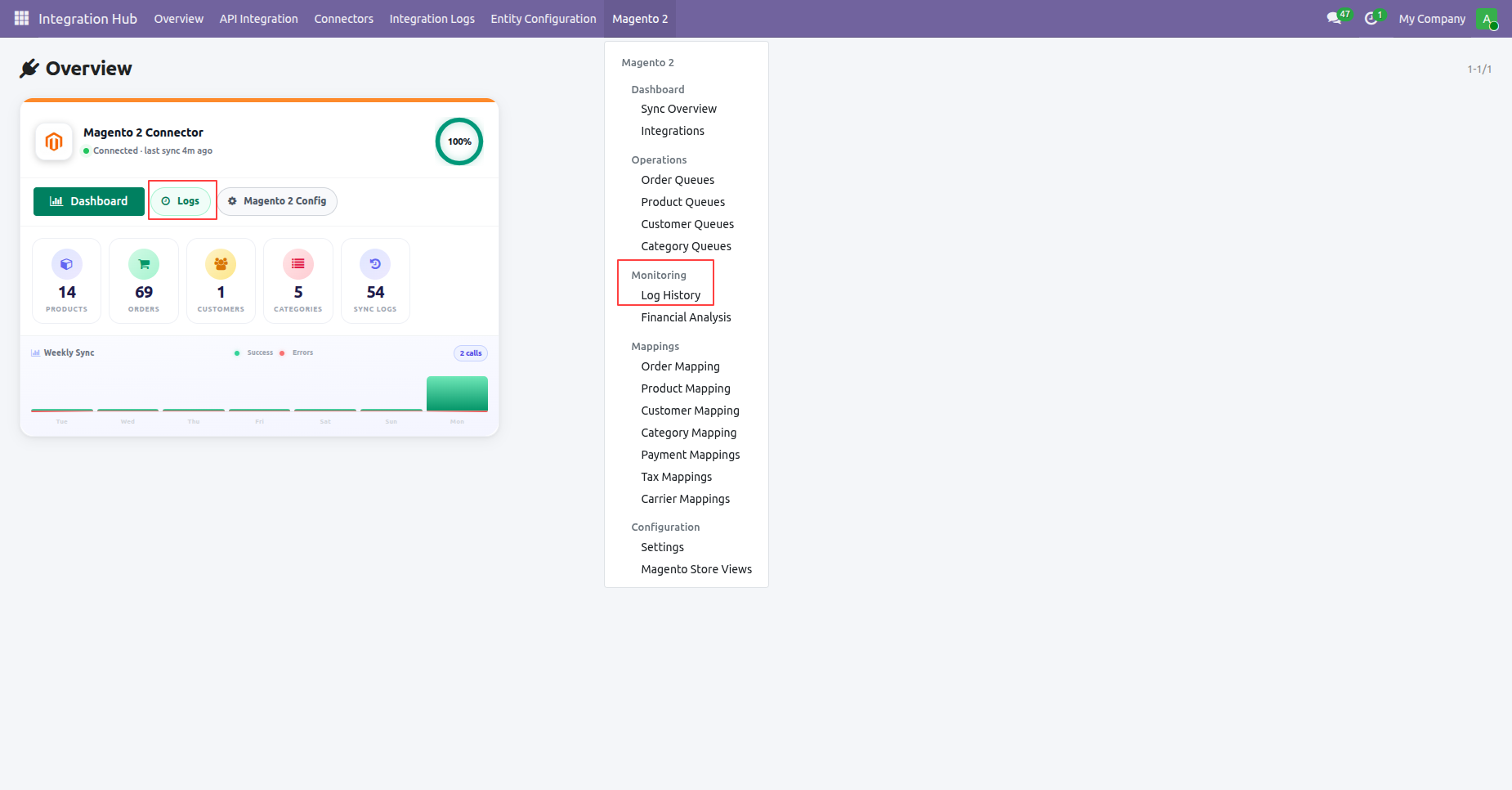Open the activities clock icon

pyautogui.click(x=1371, y=18)
